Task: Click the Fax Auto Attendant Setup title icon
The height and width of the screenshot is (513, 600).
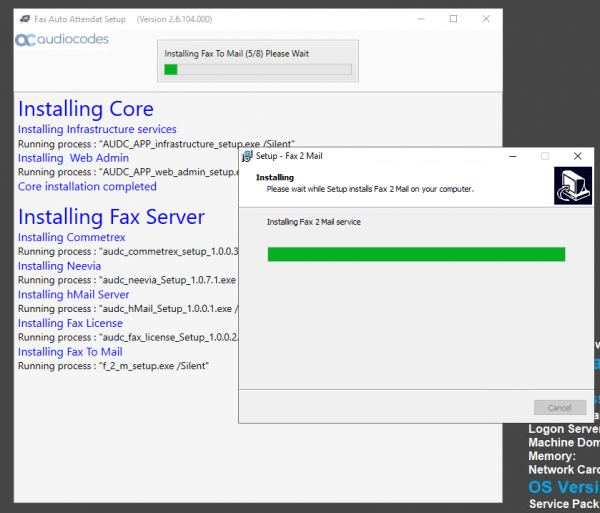Action: point(23,19)
